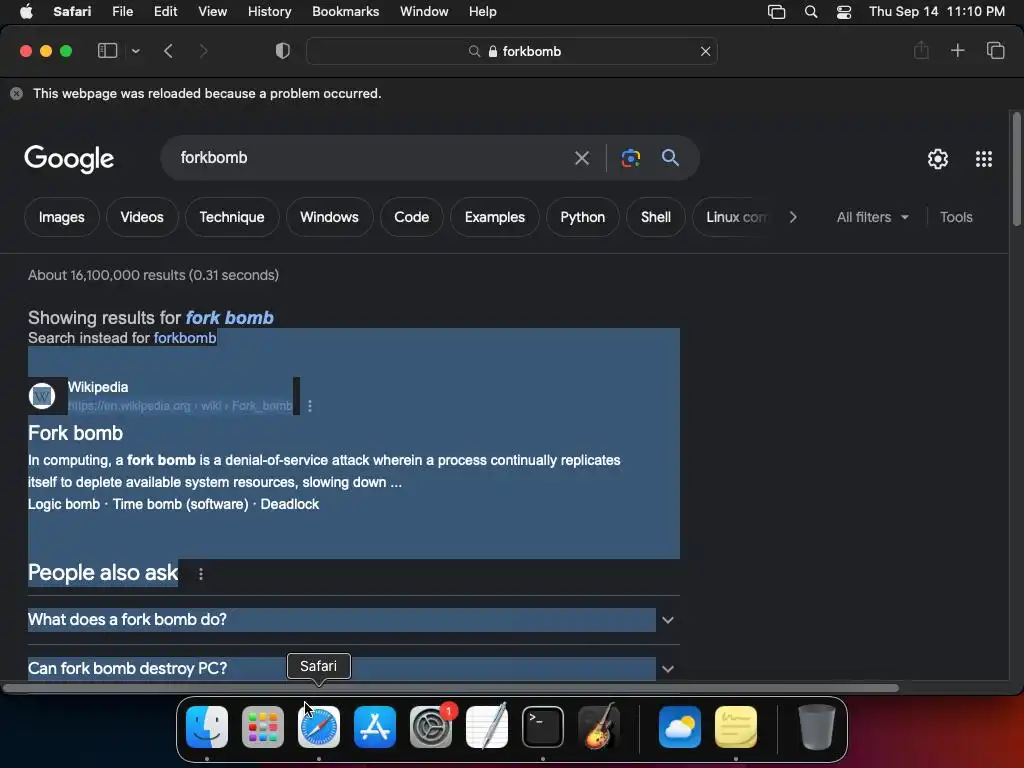
Task: Open the privacy report shield icon
Action: coord(283,51)
